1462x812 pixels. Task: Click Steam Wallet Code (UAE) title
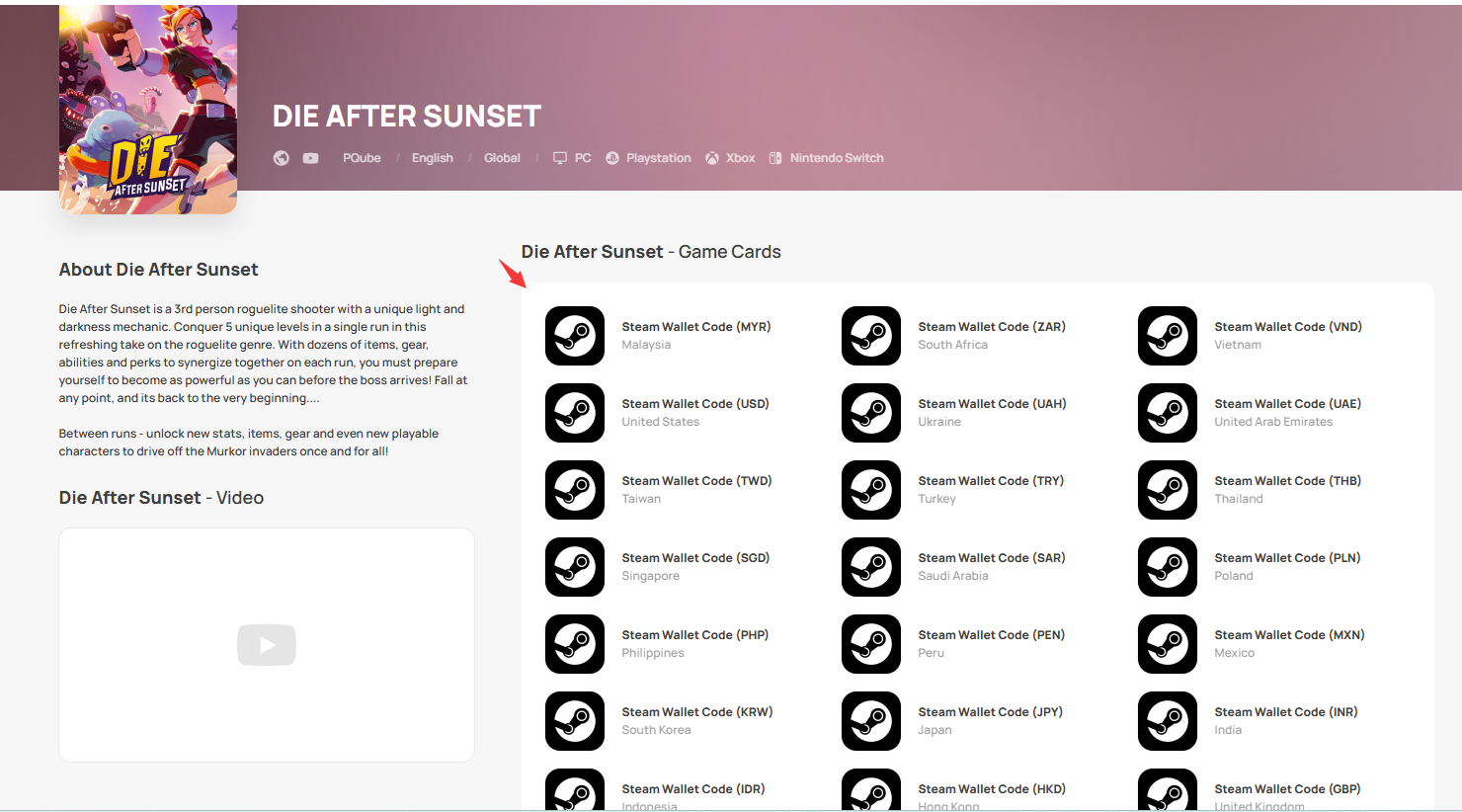point(1288,404)
